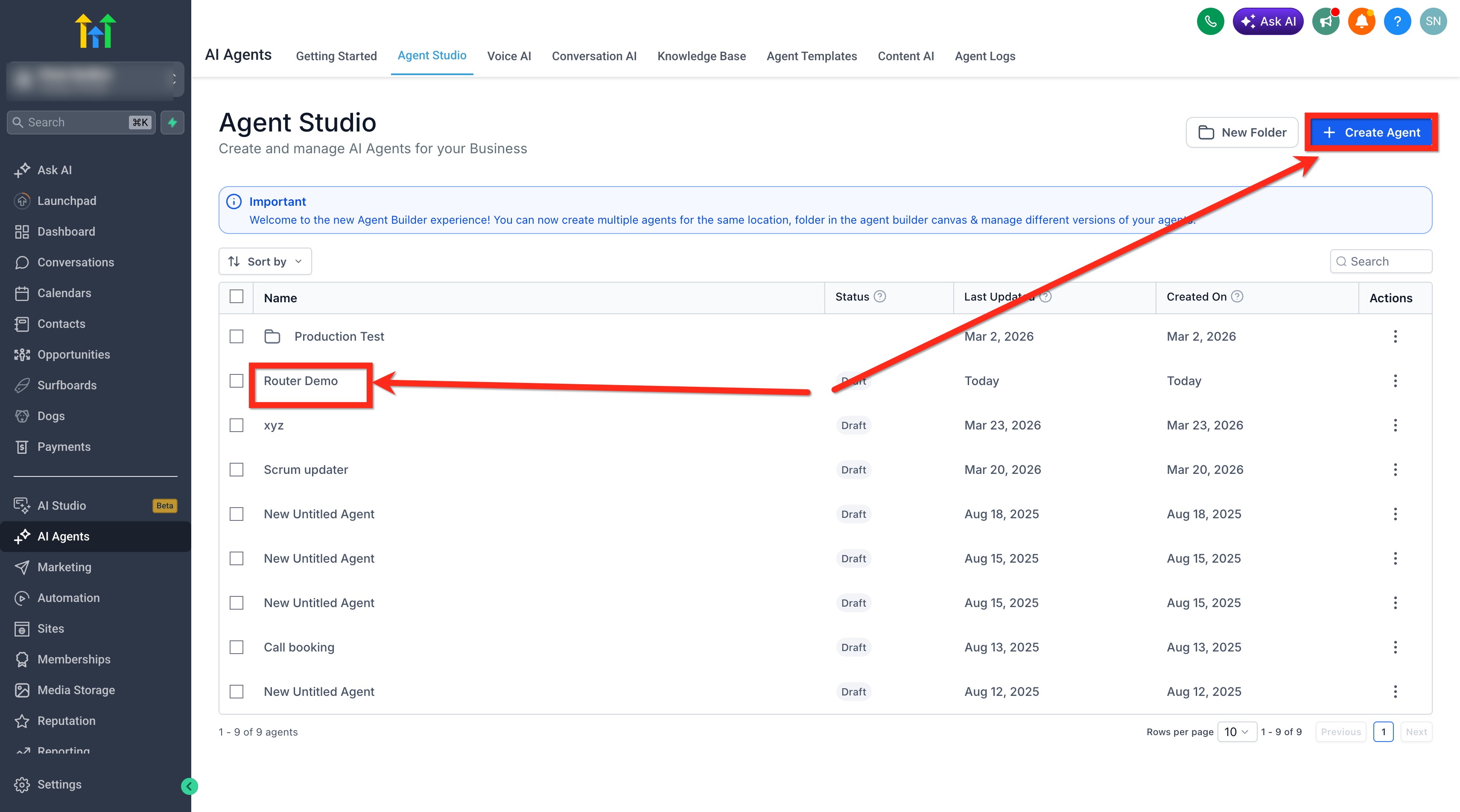Check the Call booking row checkbox
Viewport: 1460px width, 812px height.
point(237,647)
